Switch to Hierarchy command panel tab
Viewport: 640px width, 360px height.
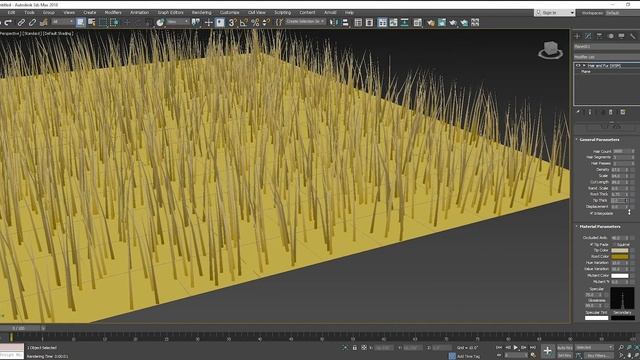[599, 36]
